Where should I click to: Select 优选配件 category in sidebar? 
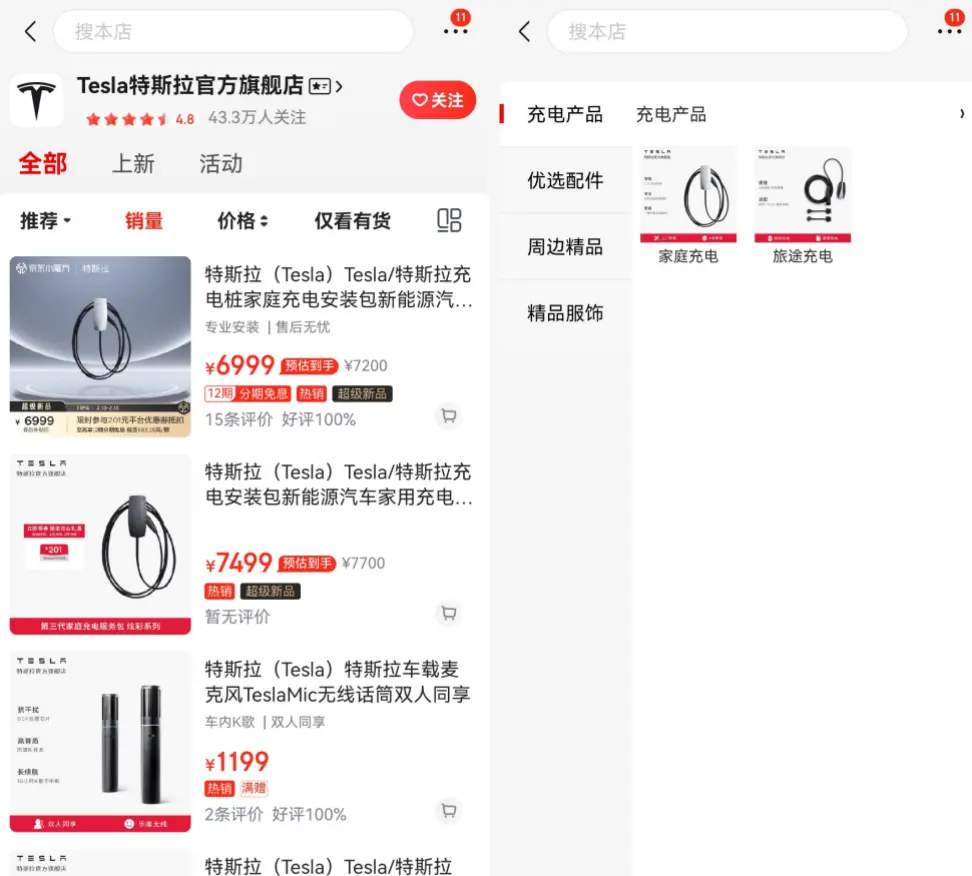click(x=565, y=180)
